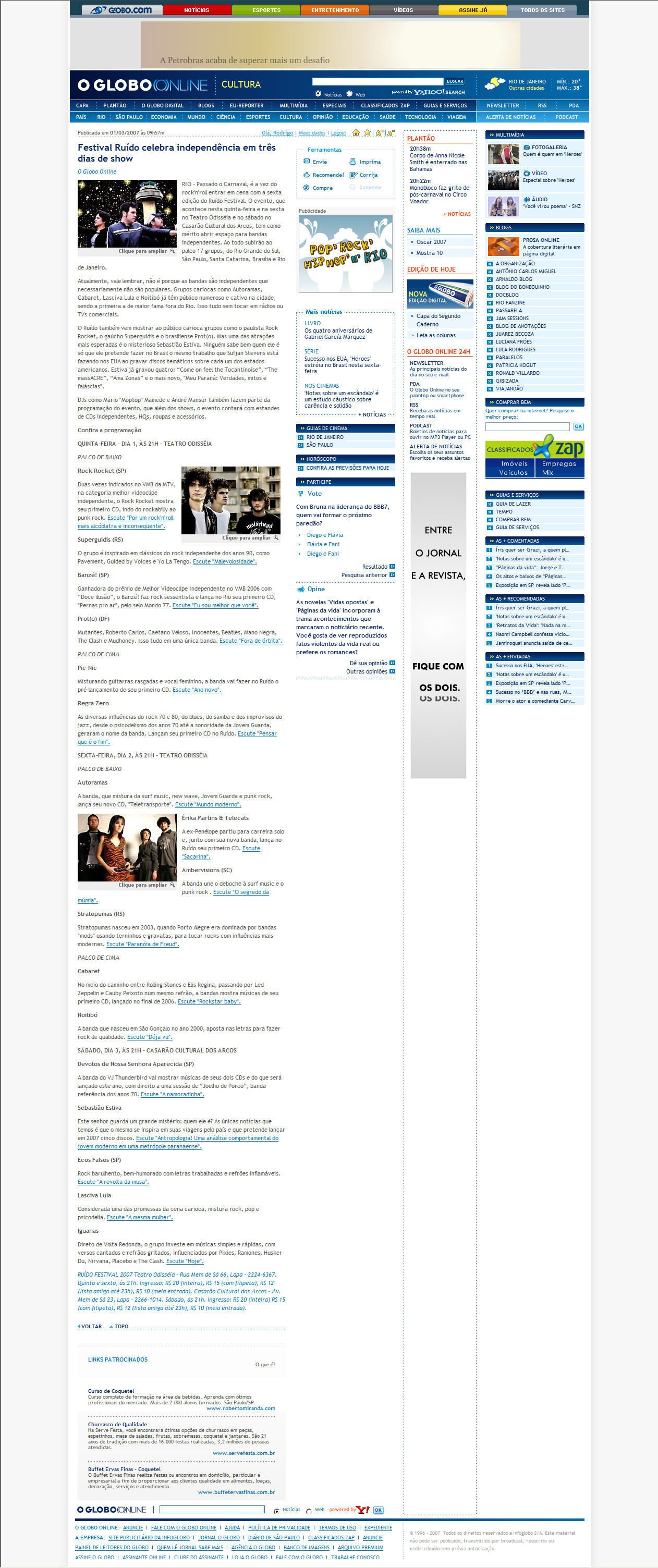Click the Imprima printer icon
Viewport: 658px width, 1568px height.
click(x=352, y=161)
